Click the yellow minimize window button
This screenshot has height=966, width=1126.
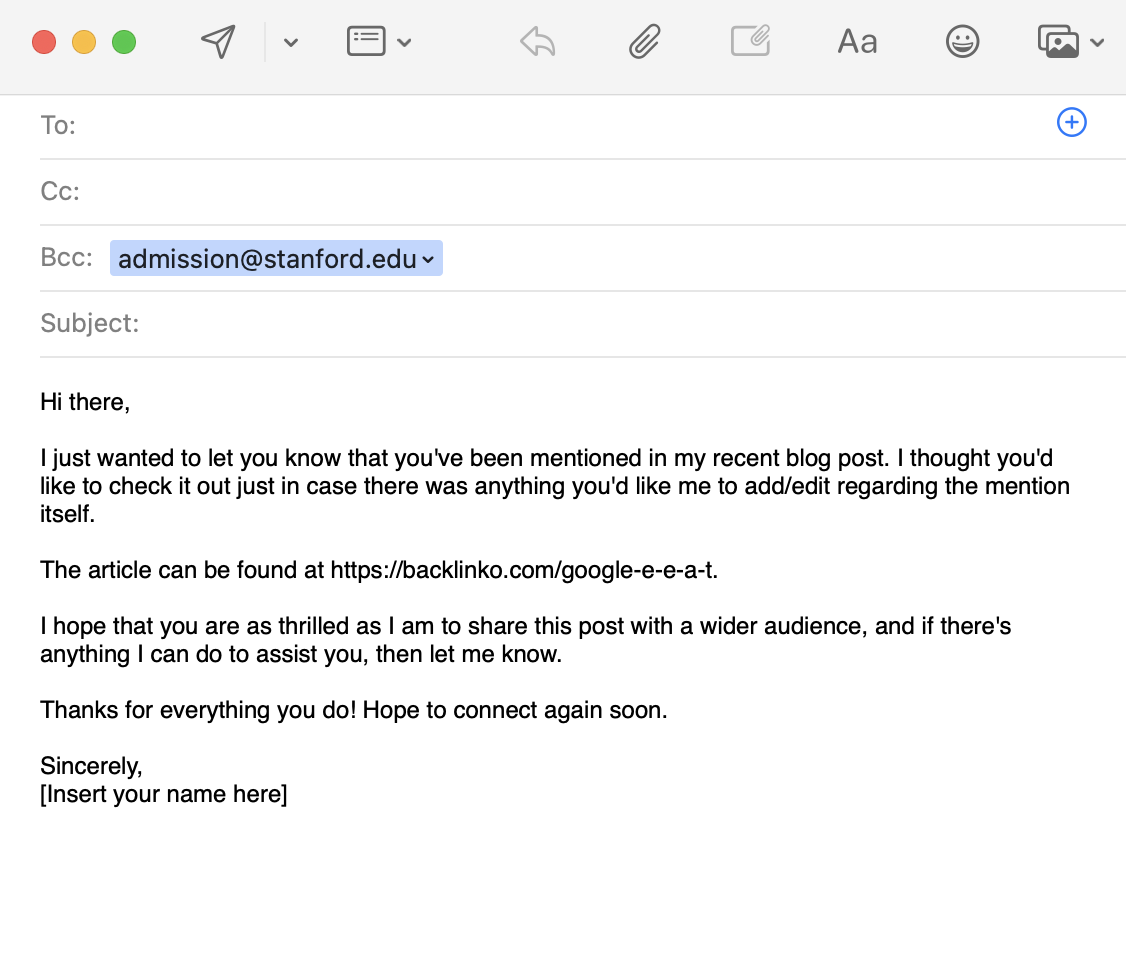(84, 42)
